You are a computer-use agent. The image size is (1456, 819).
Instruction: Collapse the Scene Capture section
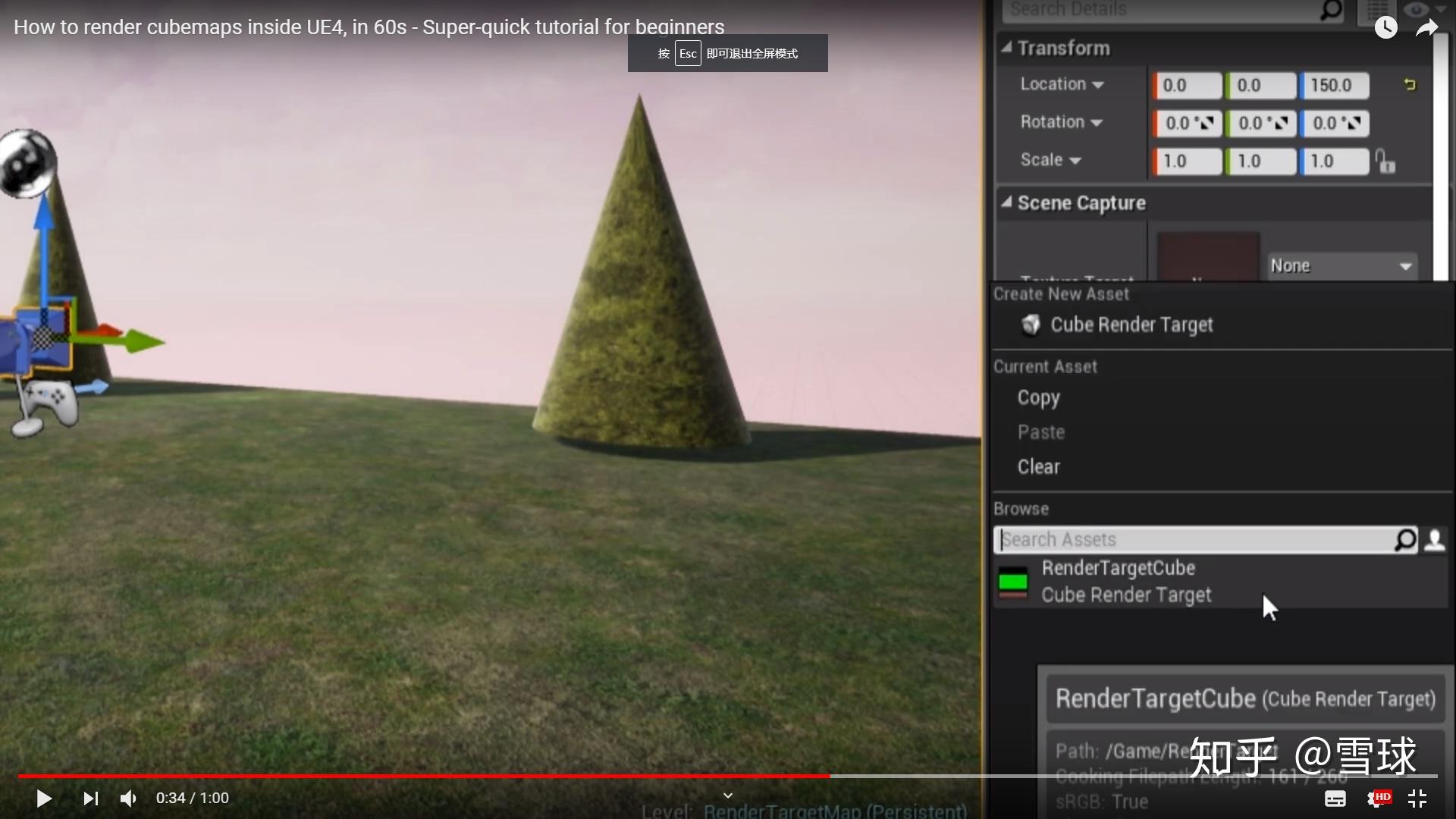(1007, 202)
